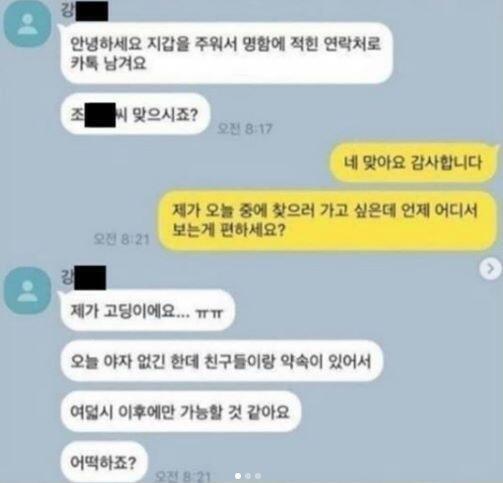Select the '씨 맞으시죠?' message bubble
The image size is (503, 483).
tap(135, 114)
